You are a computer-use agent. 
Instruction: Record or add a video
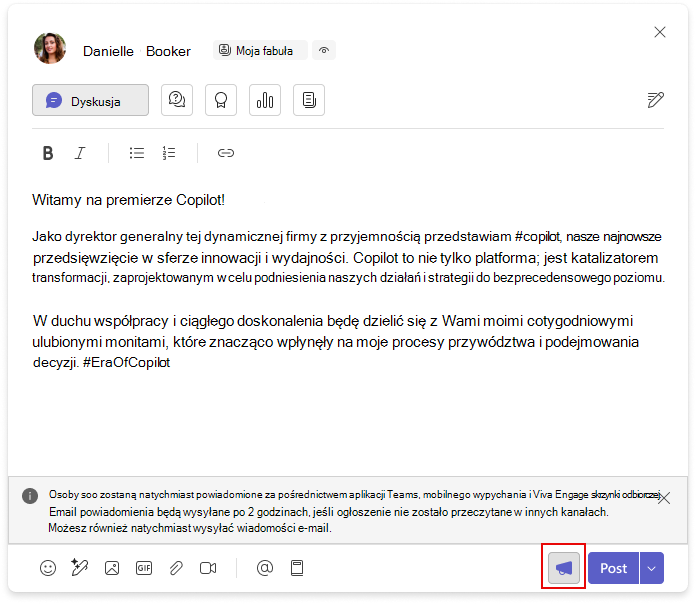tap(208, 568)
